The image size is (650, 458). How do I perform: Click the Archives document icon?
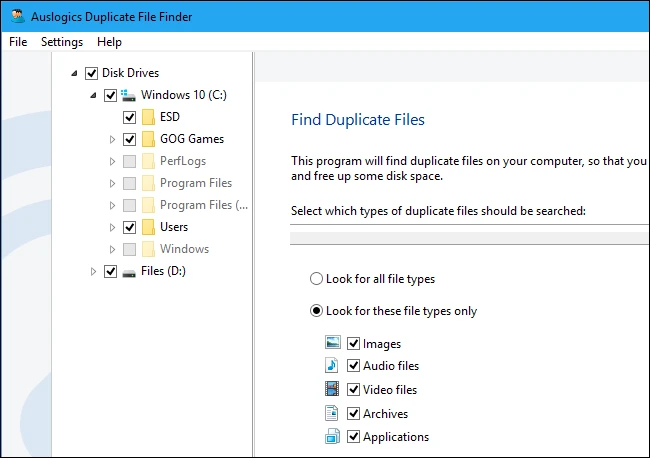(x=333, y=413)
